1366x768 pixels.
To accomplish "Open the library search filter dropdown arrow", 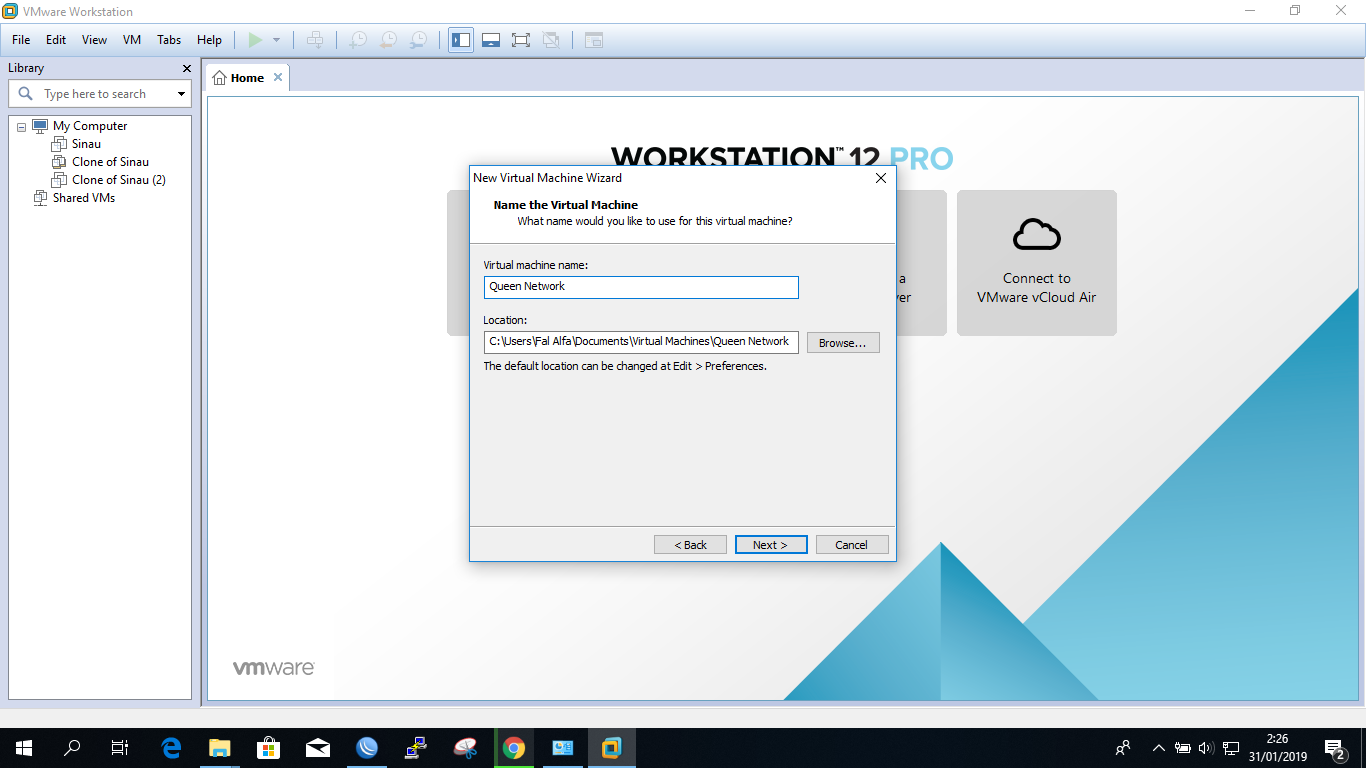I will click(181, 94).
